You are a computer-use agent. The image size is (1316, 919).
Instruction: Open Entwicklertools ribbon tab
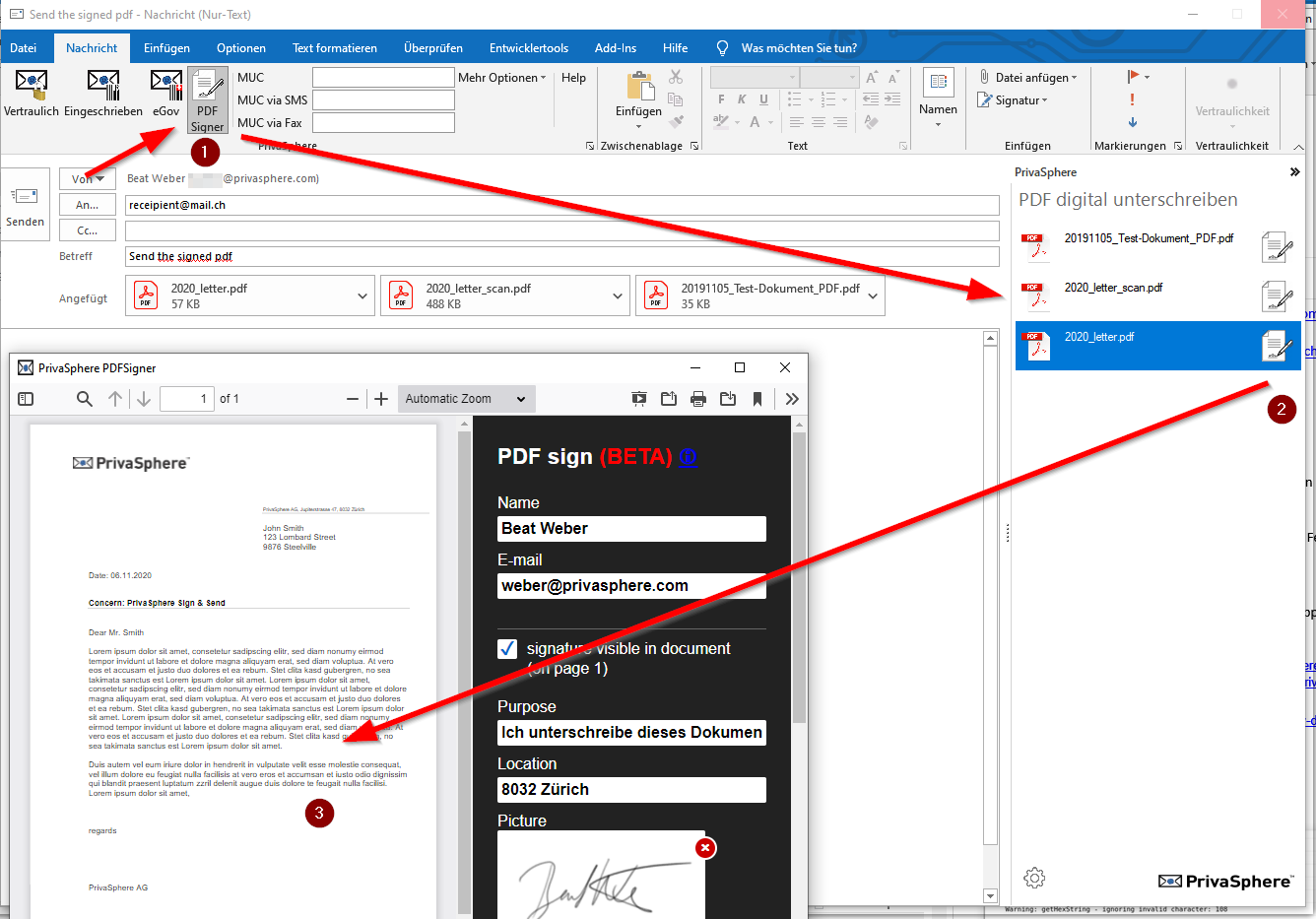pos(529,47)
